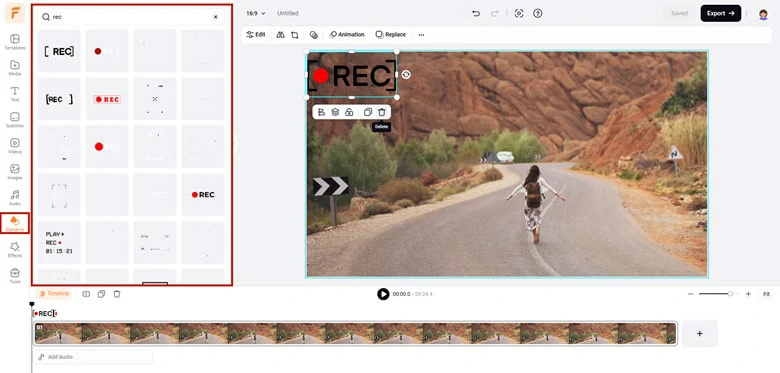The width and height of the screenshot is (780, 373).
Task: Open the Tools sidebar panel
Action: pyautogui.click(x=15, y=275)
